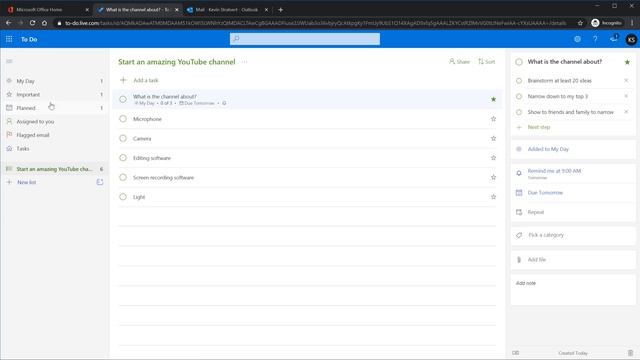The image size is (640, 360).
Task: Complete the Editing software task circle
Action: [x=123, y=158]
